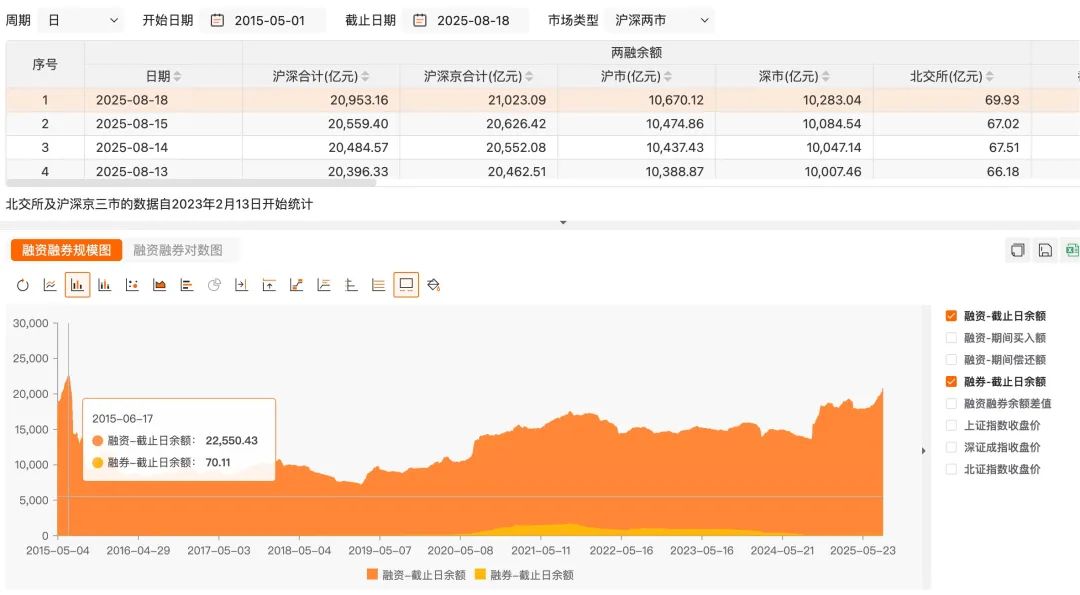
Task: Select the orange stepped line chart icon
Action: click(x=296, y=285)
